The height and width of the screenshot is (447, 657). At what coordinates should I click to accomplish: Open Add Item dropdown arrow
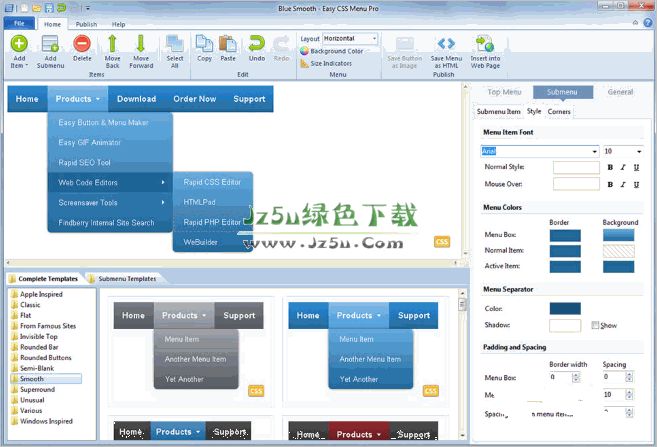[x=26, y=66]
